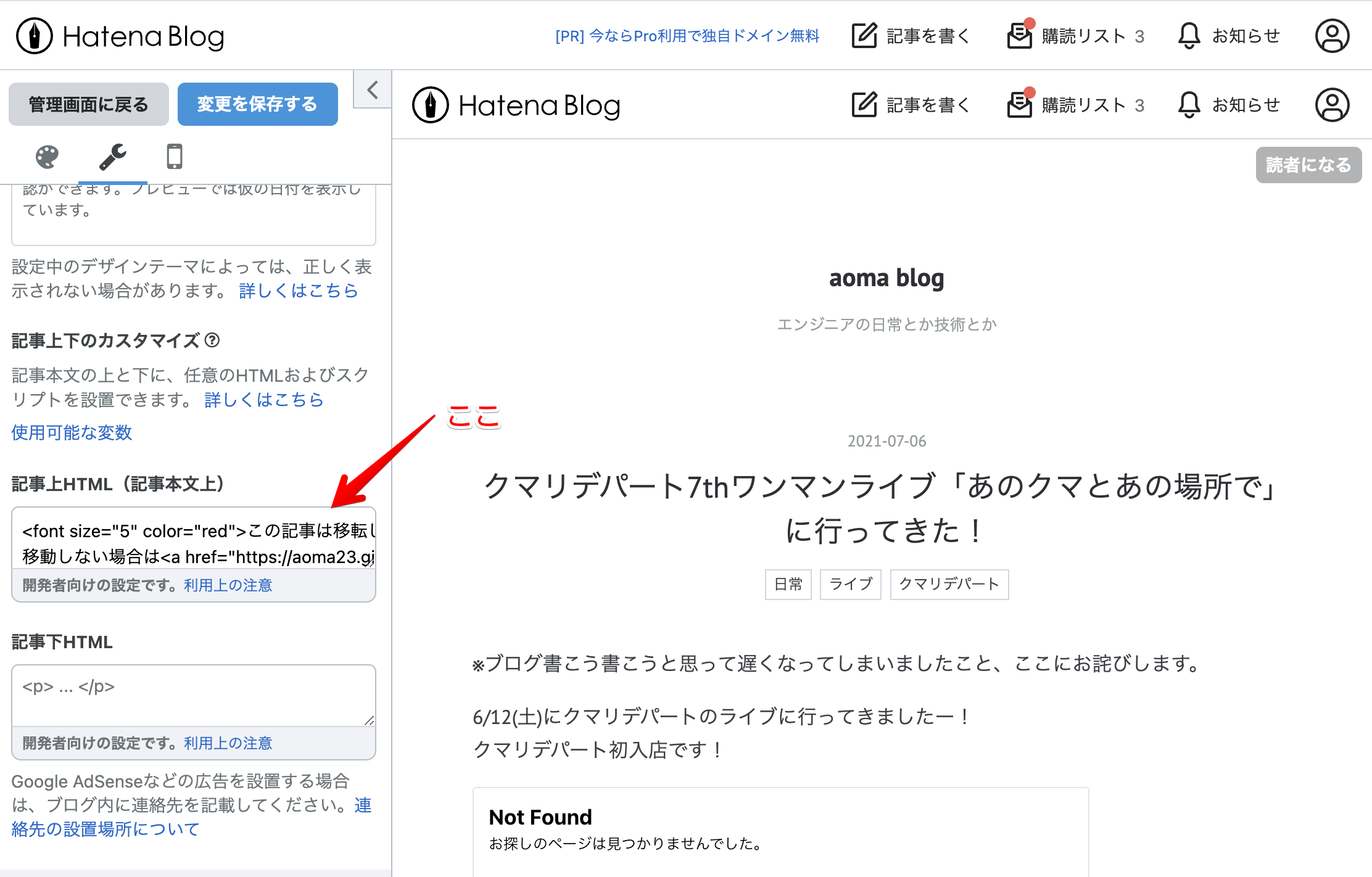This screenshot has height=877, width=1372.
Task: Open the PR Pro domain promotion link
Action: point(687,36)
